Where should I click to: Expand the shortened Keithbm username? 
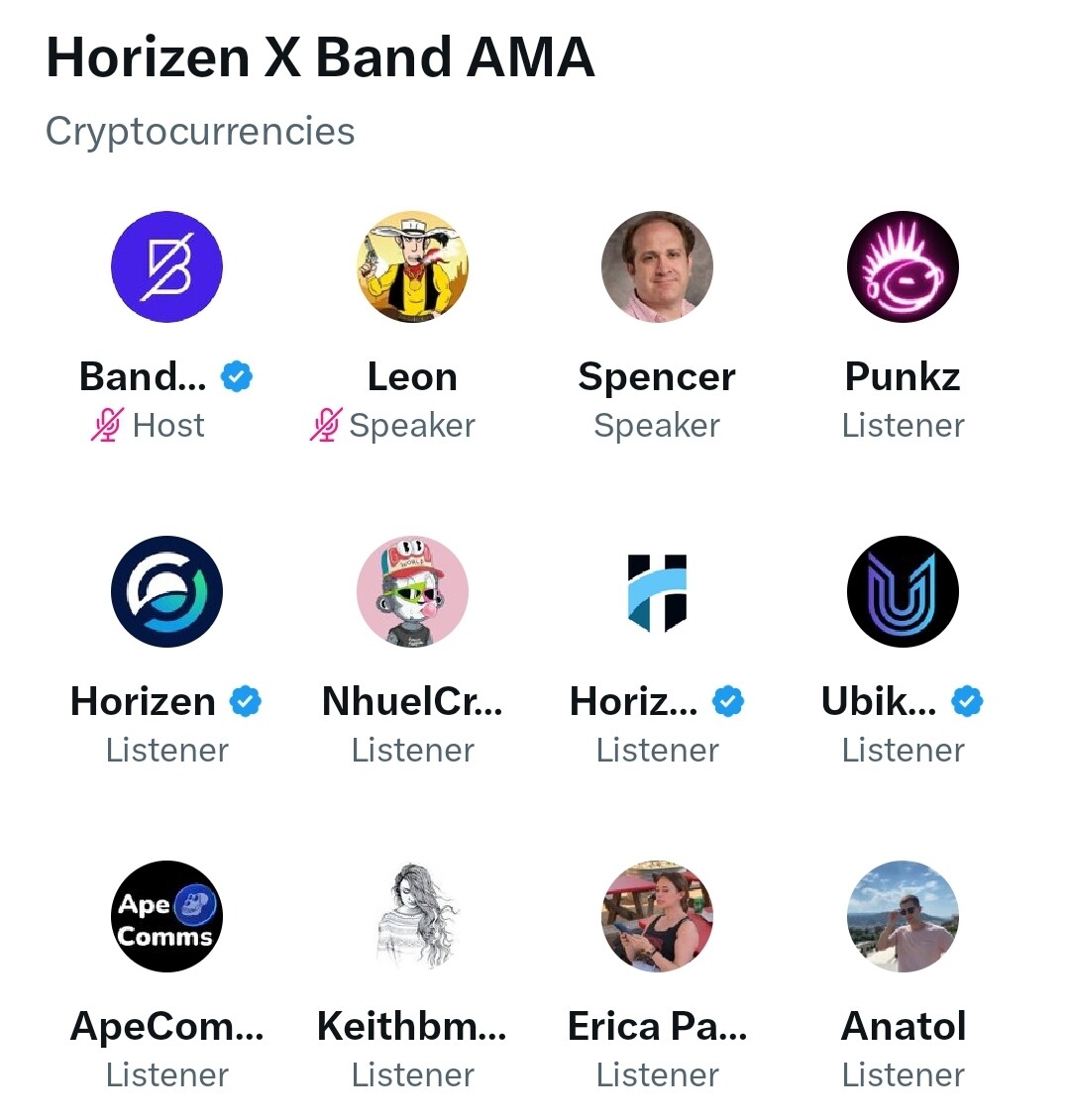pos(412,1026)
